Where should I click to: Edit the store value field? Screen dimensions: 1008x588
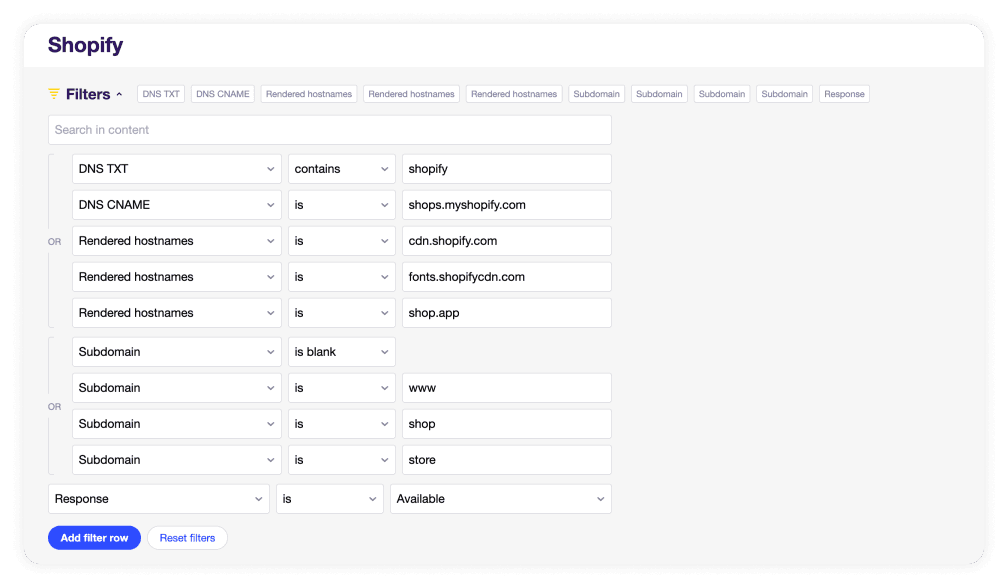tap(507, 460)
